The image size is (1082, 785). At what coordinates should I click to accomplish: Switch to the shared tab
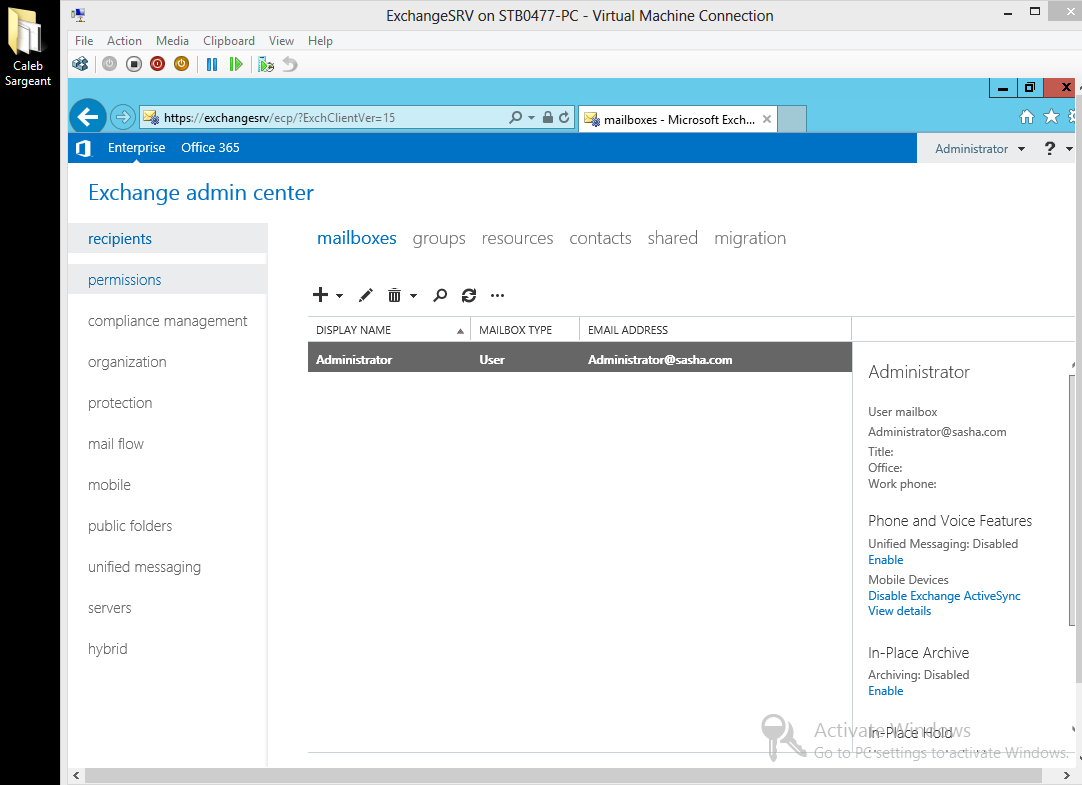(673, 239)
